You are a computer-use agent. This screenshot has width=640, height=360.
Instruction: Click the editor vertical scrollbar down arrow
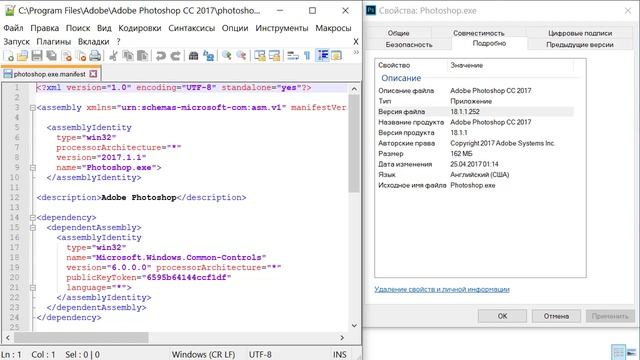[354, 325]
